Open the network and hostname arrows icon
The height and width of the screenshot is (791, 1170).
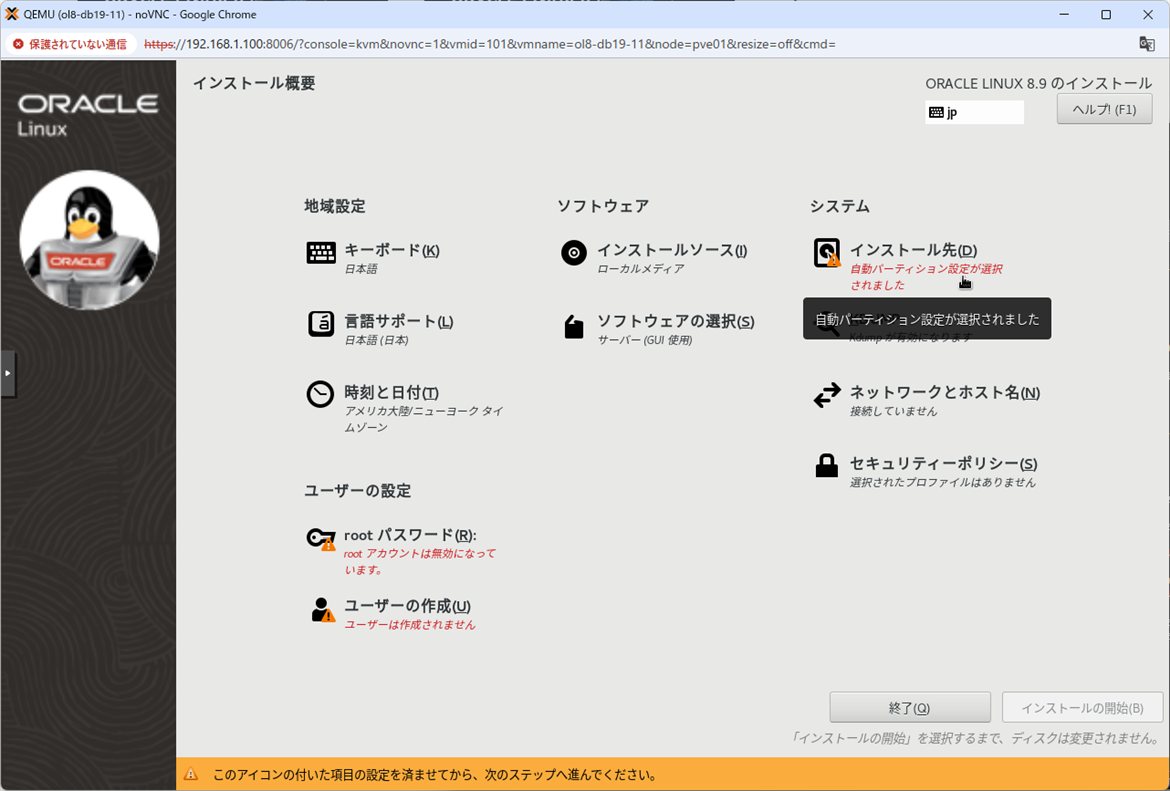click(827, 396)
